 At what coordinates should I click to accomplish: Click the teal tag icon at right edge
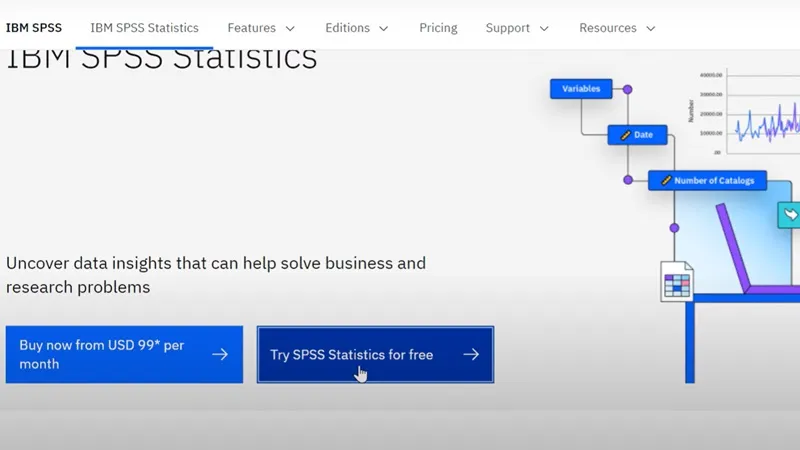click(790, 214)
